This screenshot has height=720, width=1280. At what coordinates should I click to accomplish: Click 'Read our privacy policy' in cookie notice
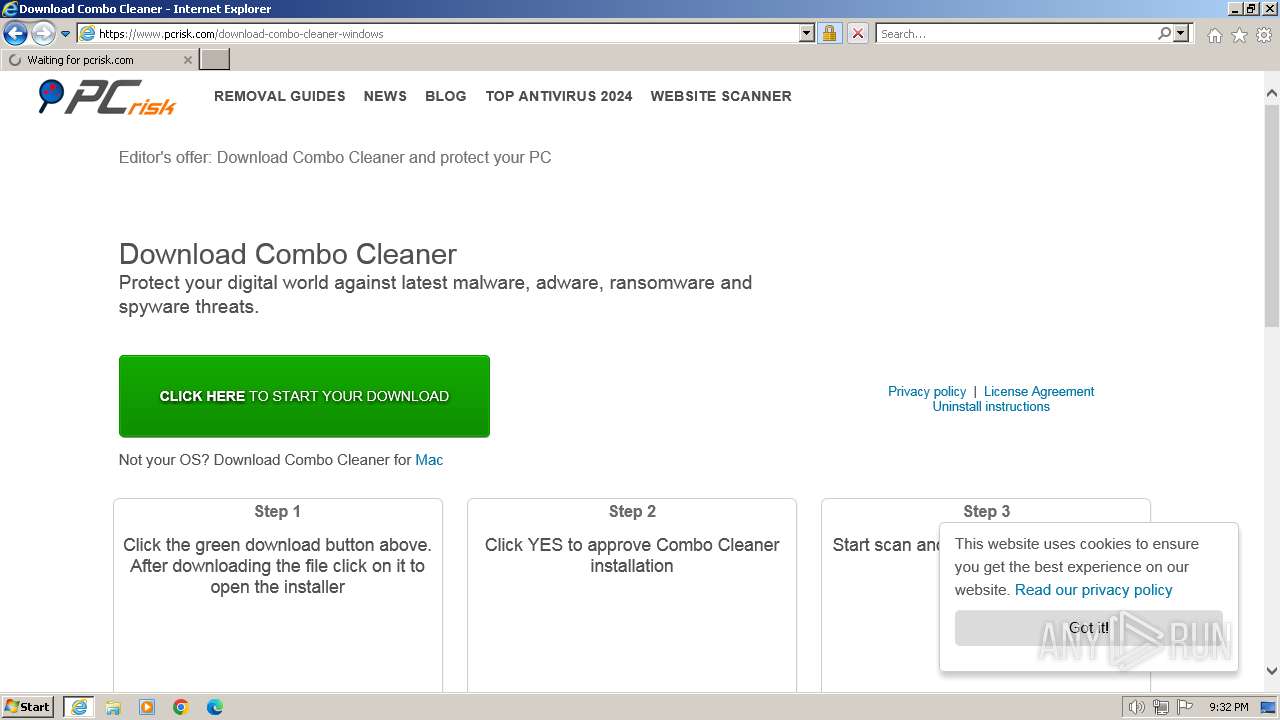pos(1093,590)
